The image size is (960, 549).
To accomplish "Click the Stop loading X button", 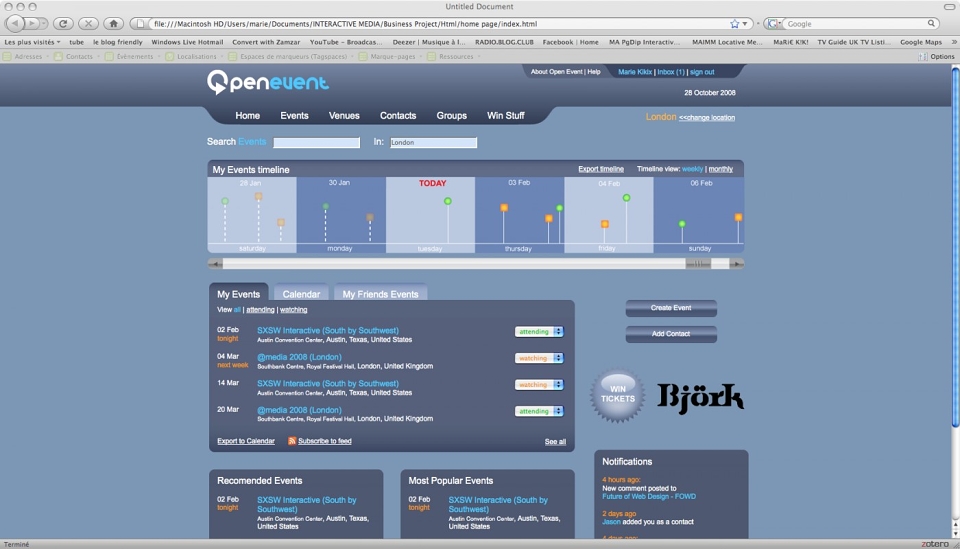I will coord(88,23).
